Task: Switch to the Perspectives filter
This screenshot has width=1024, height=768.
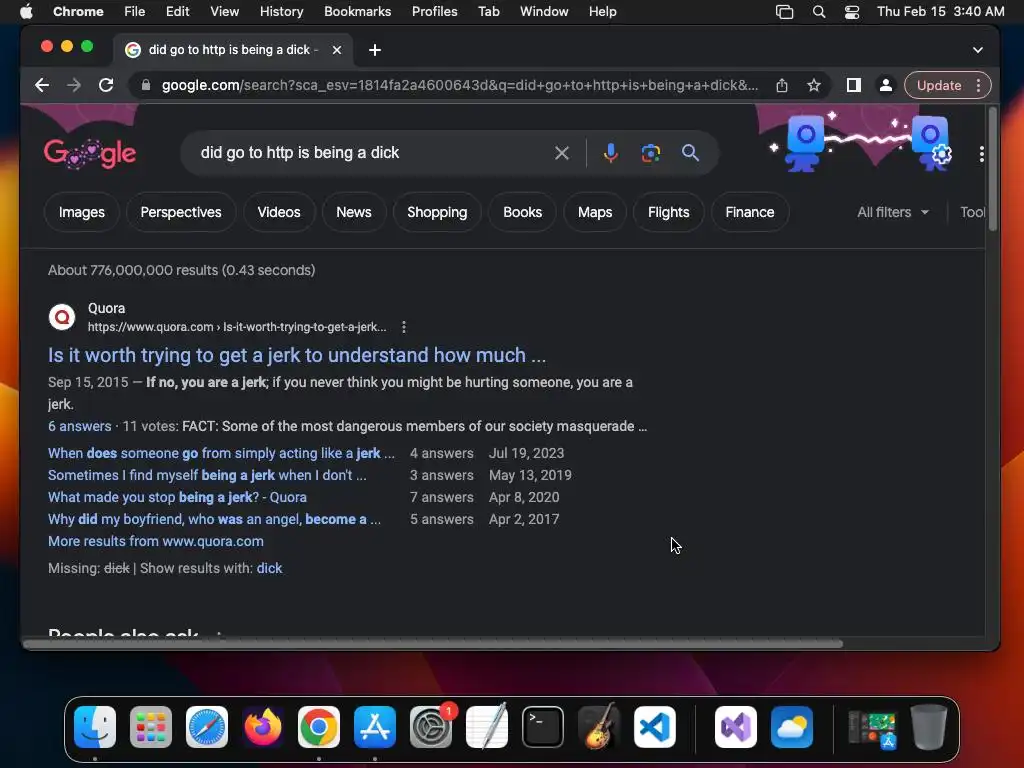Action: click(x=181, y=212)
